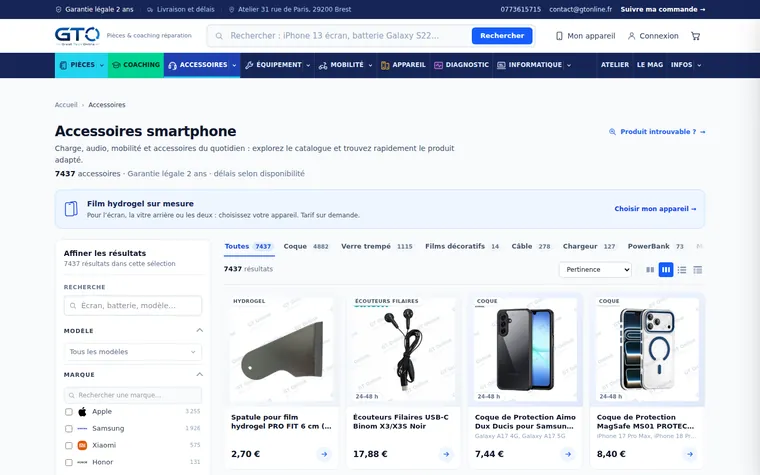Tick the Apple brand checkbox
Screen dimensions: 760x475
pos(69,412)
